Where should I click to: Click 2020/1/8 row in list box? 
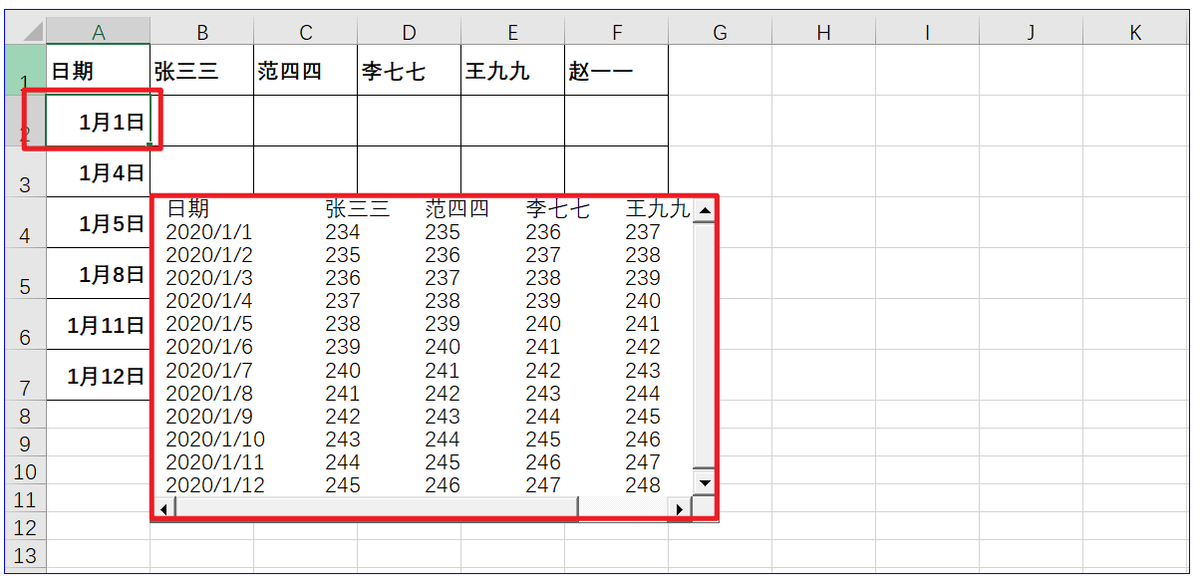tap(423, 393)
